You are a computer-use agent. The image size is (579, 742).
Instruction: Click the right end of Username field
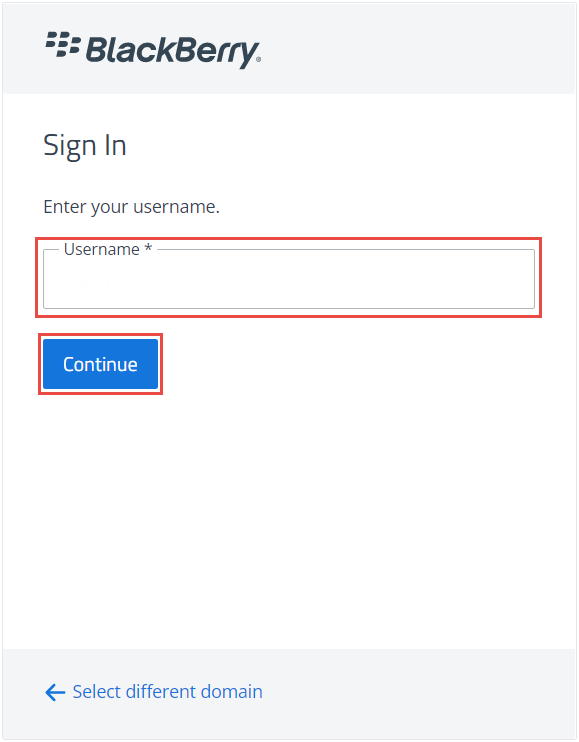pyautogui.click(x=520, y=279)
